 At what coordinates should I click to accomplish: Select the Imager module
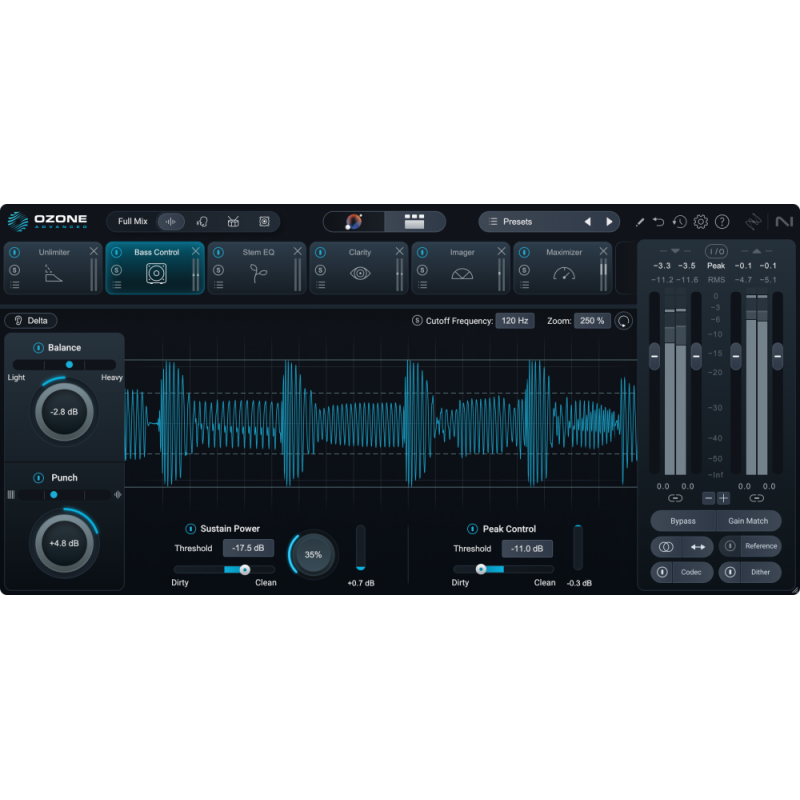click(x=460, y=251)
